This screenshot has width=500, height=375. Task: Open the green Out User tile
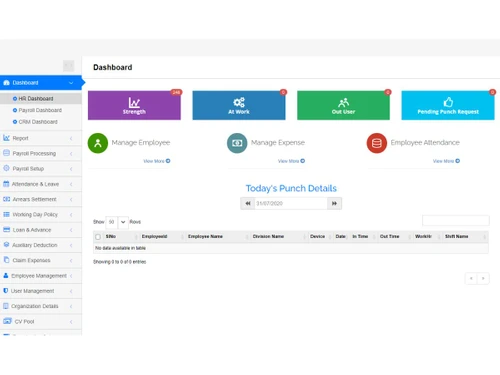tap(343, 105)
